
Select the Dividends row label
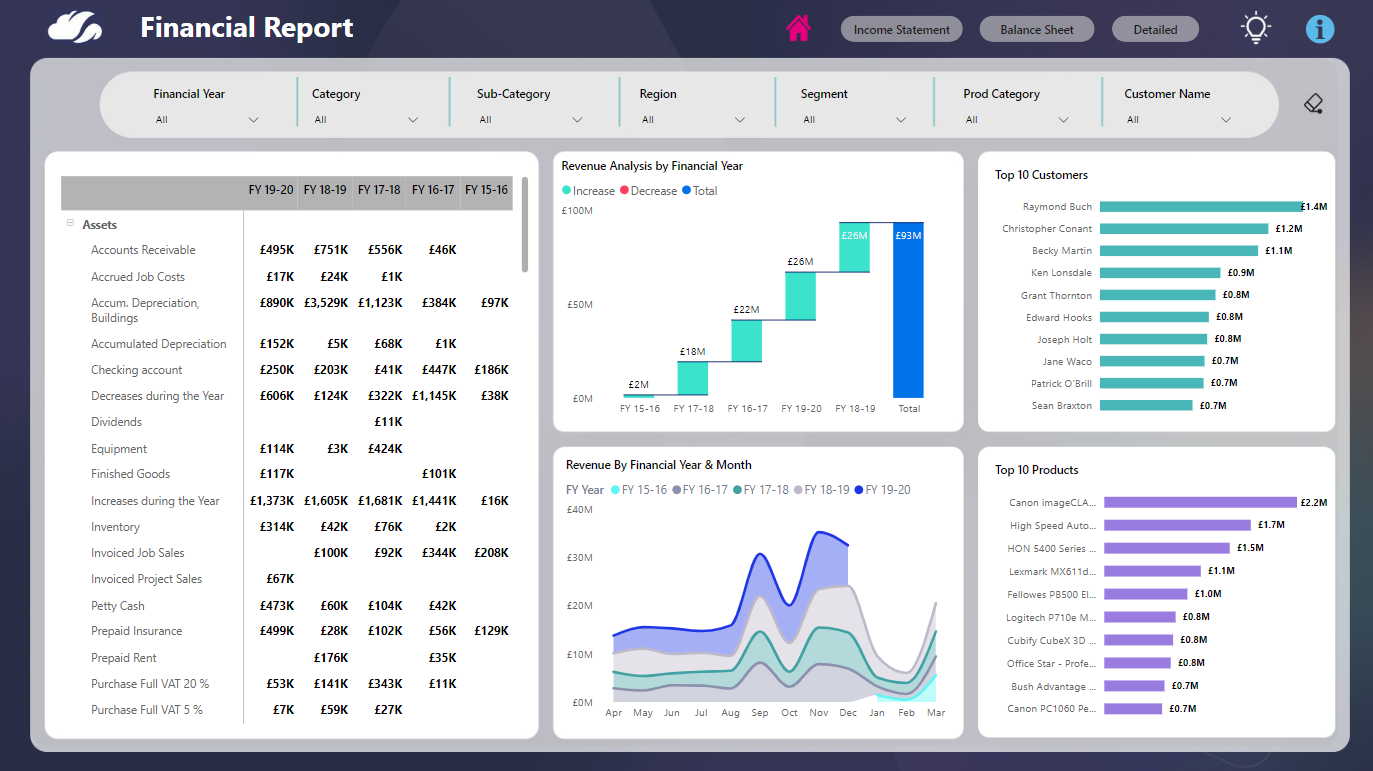click(x=116, y=422)
